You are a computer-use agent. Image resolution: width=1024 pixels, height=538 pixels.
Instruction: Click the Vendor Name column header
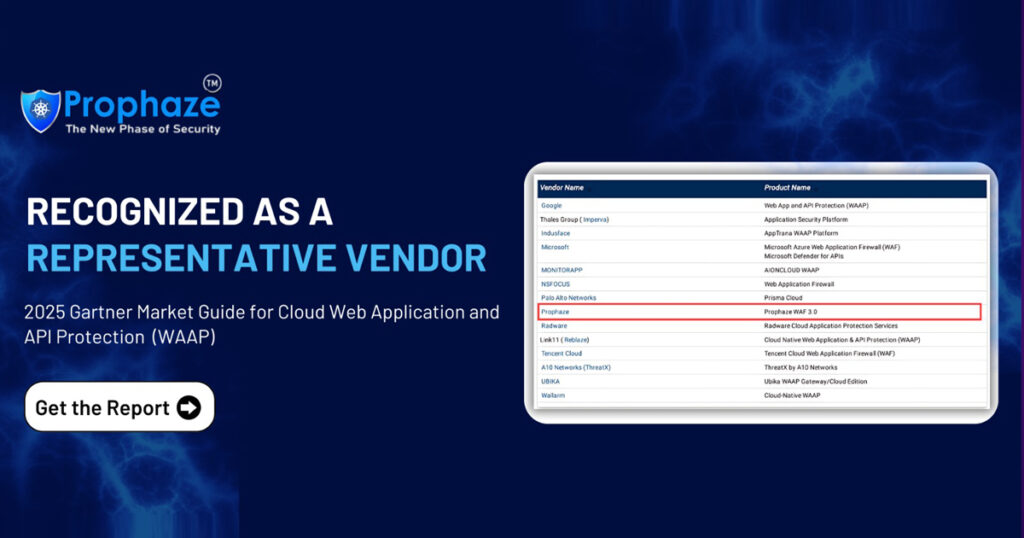click(562, 187)
